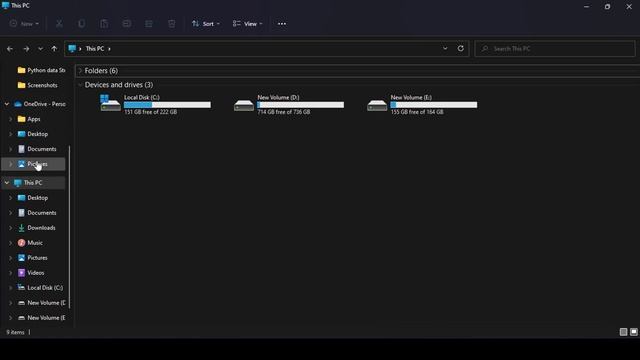Click the Copy toolbar icon
The height and width of the screenshot is (360, 640).
(x=82, y=24)
